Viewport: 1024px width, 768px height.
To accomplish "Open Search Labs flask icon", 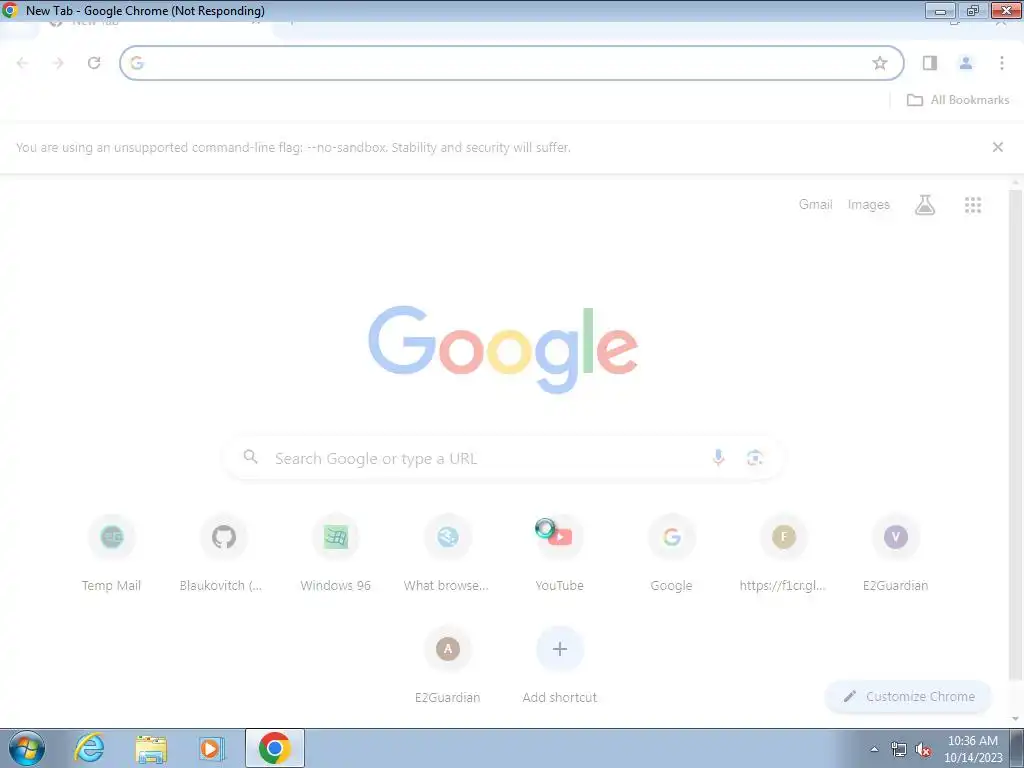I will 925,205.
